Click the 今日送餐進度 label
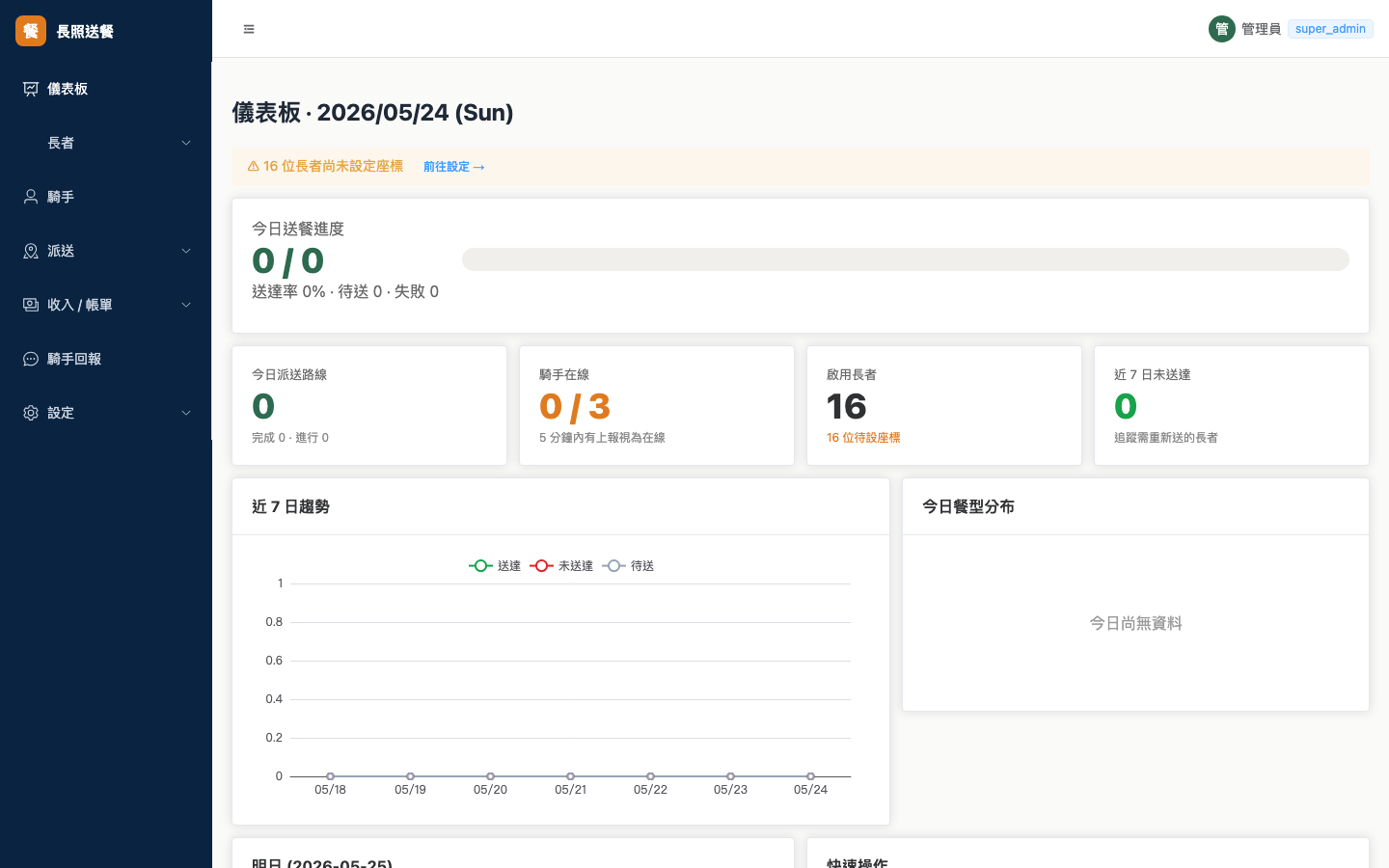Image resolution: width=1389 pixels, height=868 pixels. tap(298, 230)
